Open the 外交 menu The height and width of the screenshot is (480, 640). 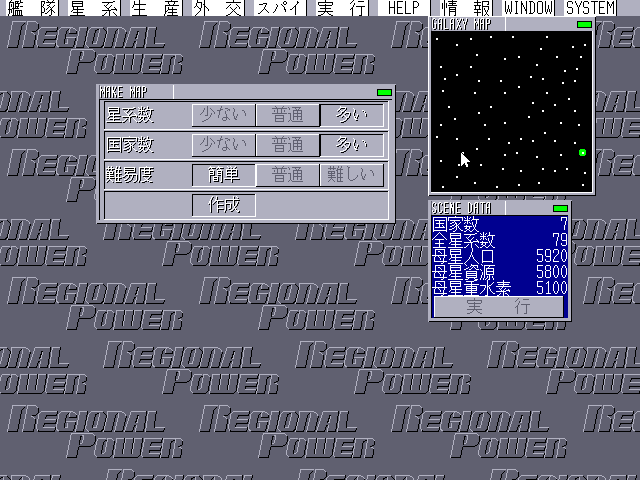(218, 8)
